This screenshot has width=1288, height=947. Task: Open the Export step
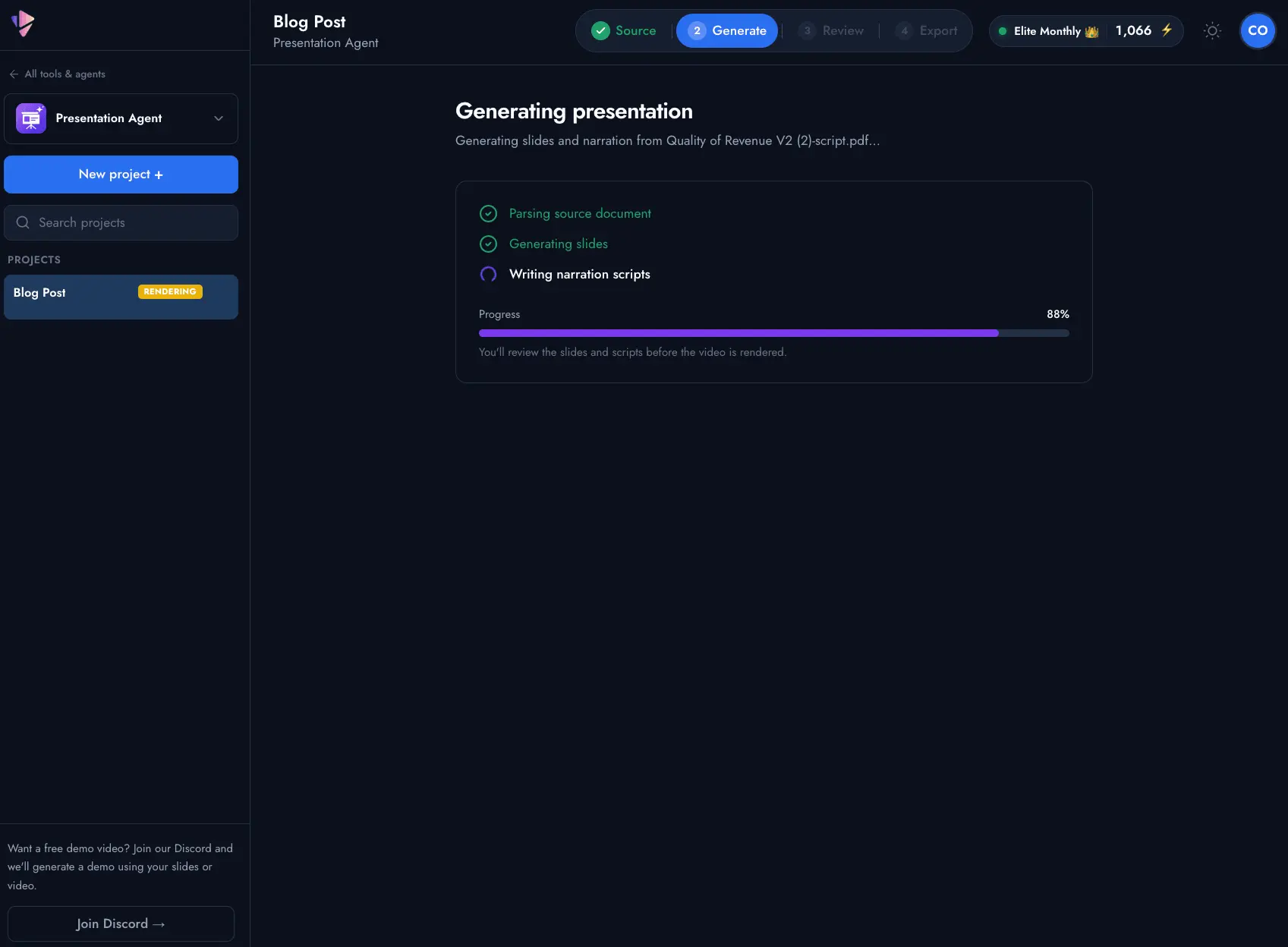[x=926, y=30]
